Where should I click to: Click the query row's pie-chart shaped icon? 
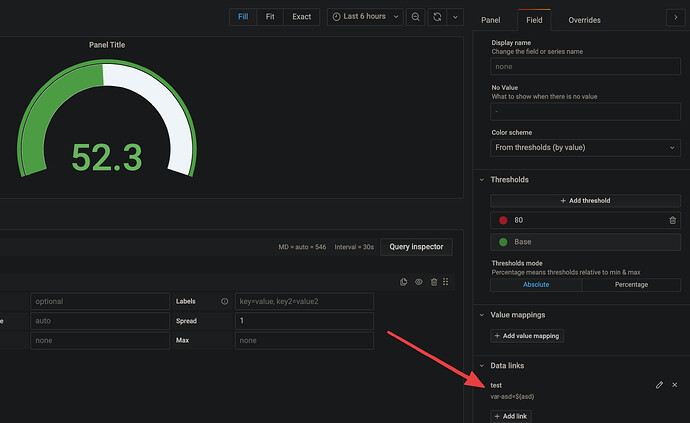point(404,282)
